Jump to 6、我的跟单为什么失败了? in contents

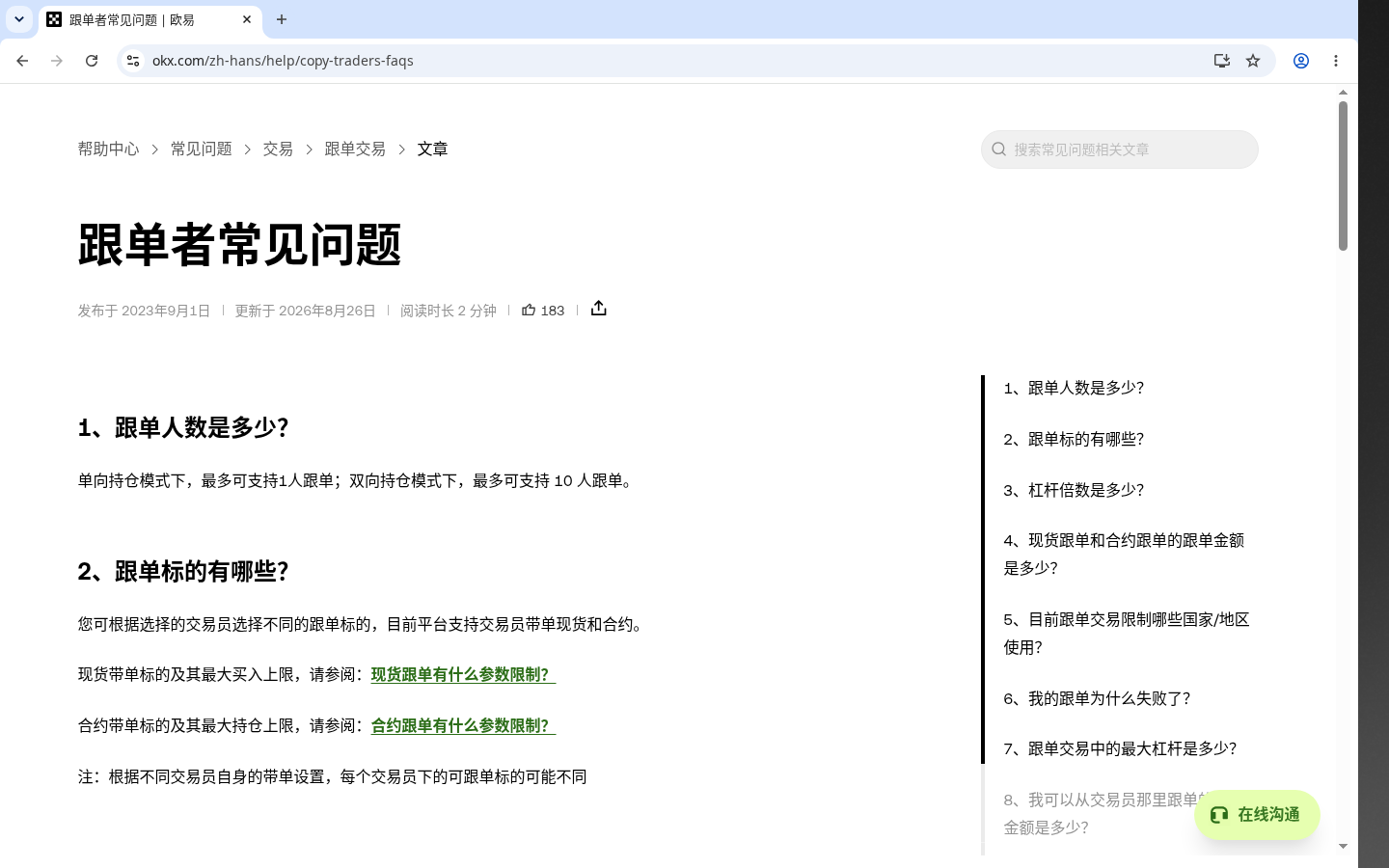point(1097,698)
